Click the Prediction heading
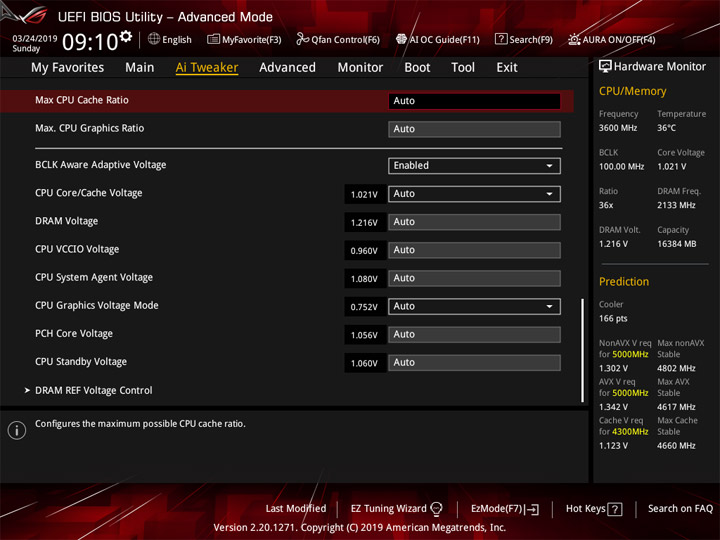 (624, 281)
